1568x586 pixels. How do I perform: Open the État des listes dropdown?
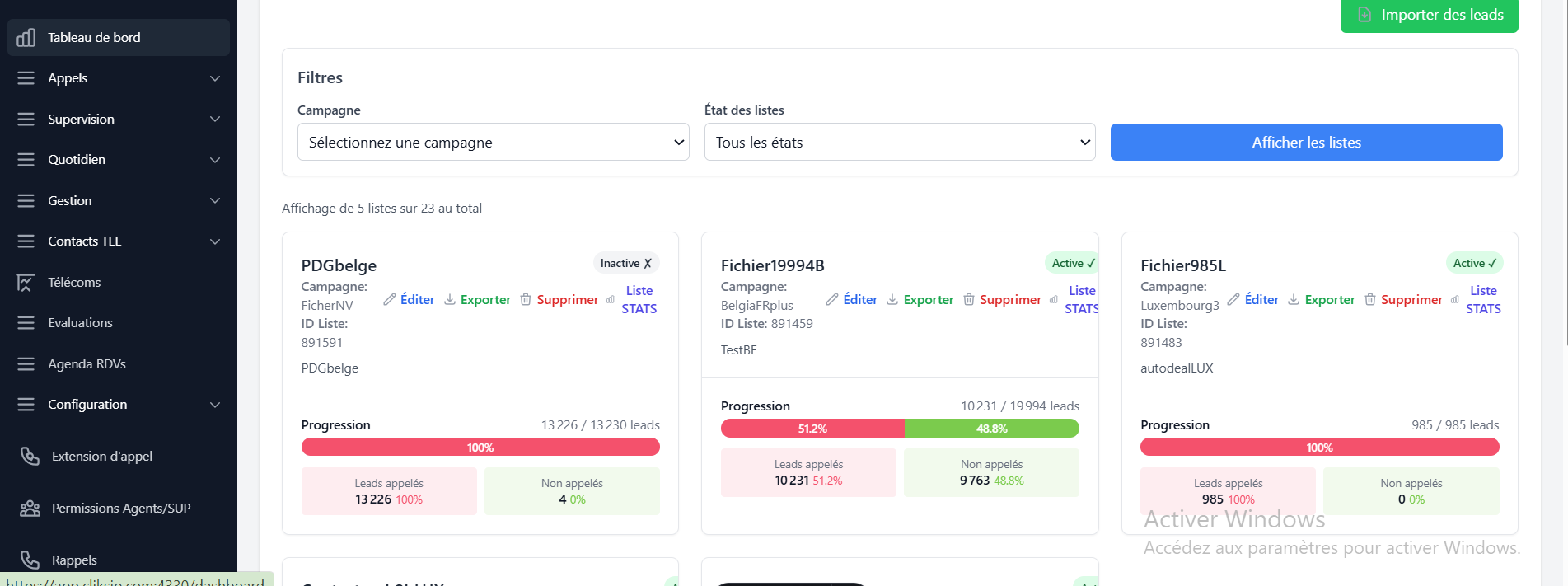(x=899, y=143)
